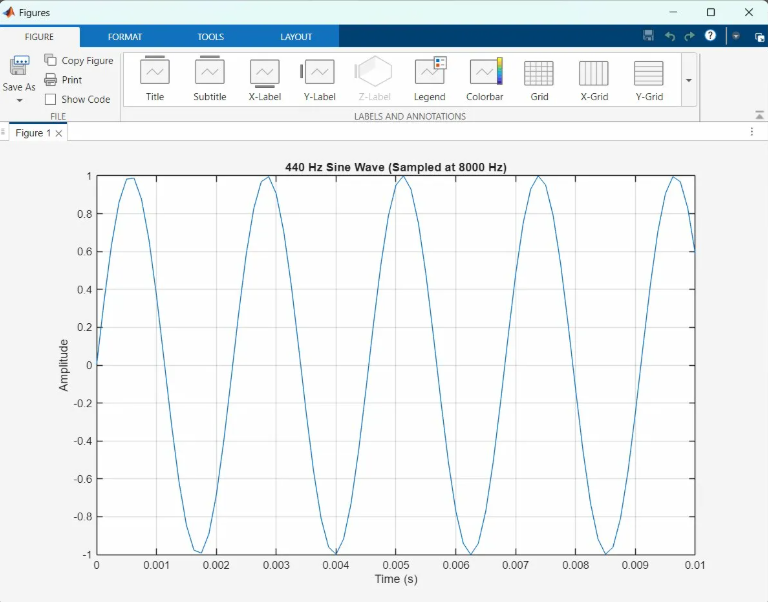Minimize the Figures window
Viewport: 768px width, 602px height.
(673, 12)
